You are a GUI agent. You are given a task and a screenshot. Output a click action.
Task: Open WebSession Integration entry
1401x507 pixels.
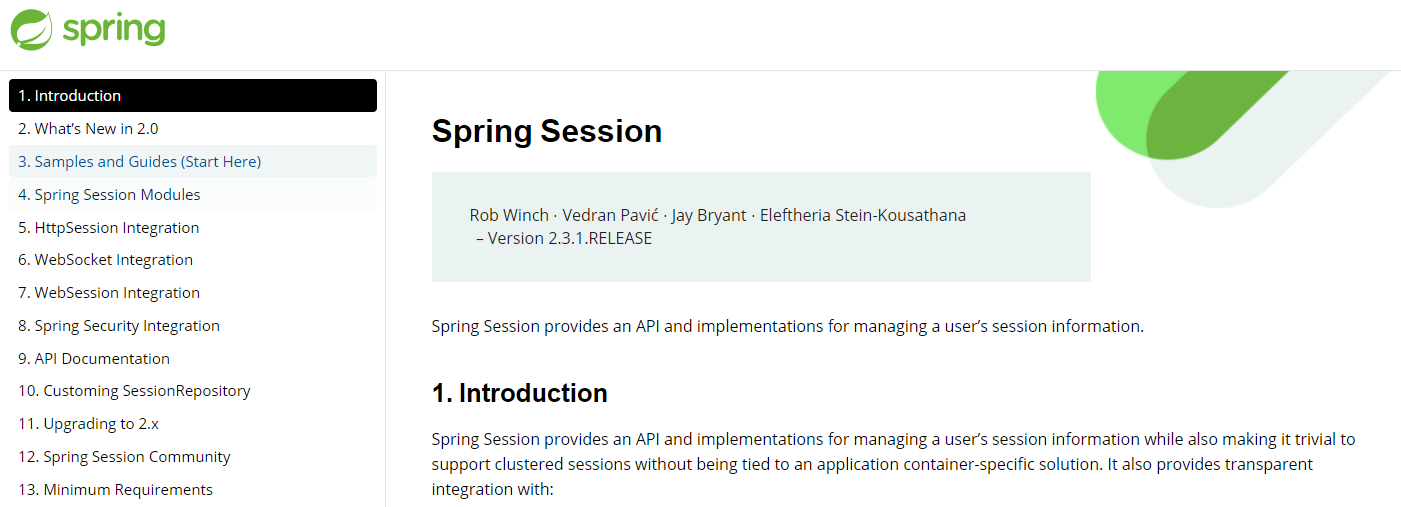[193, 292]
